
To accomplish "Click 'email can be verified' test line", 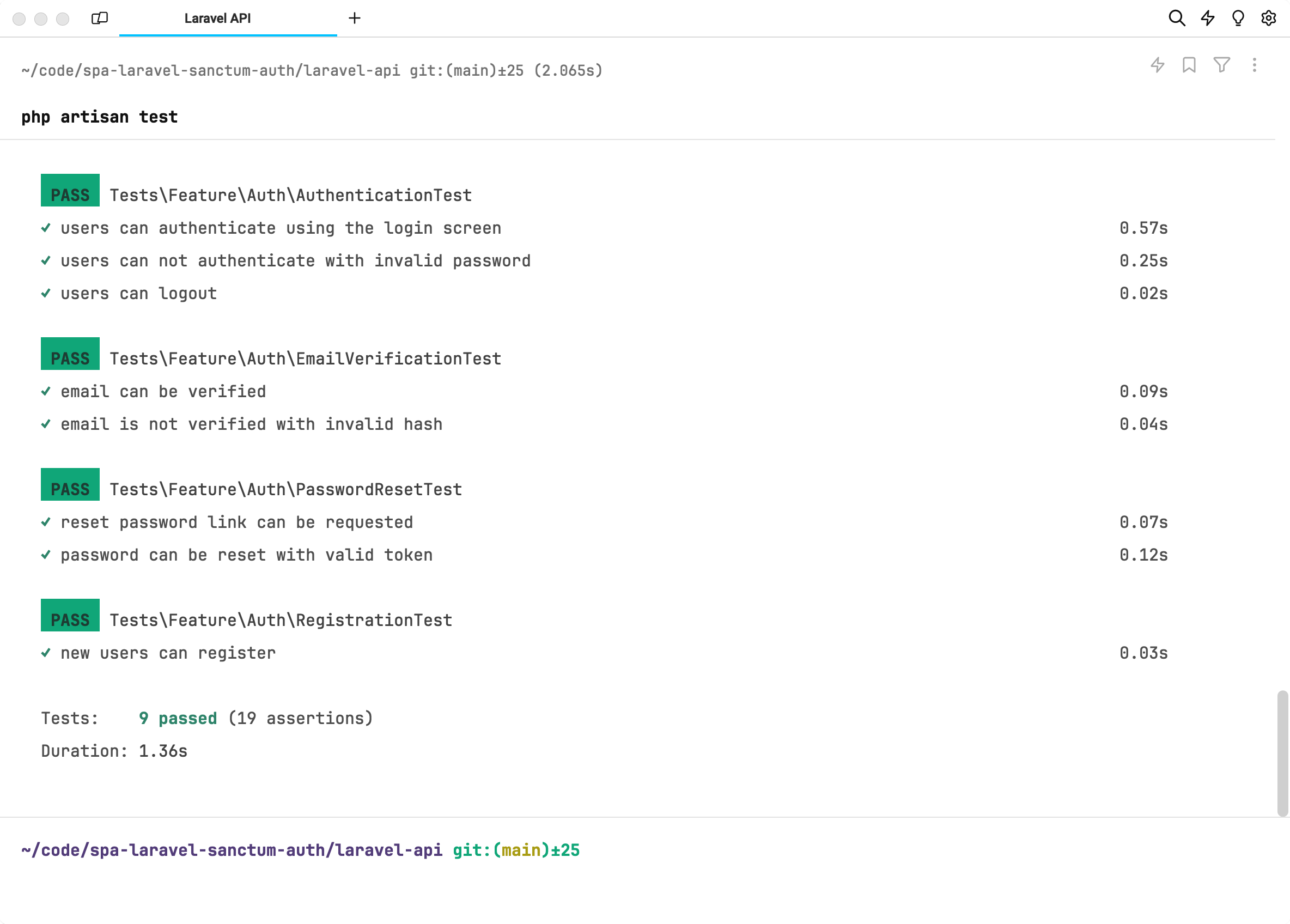I will point(163,392).
